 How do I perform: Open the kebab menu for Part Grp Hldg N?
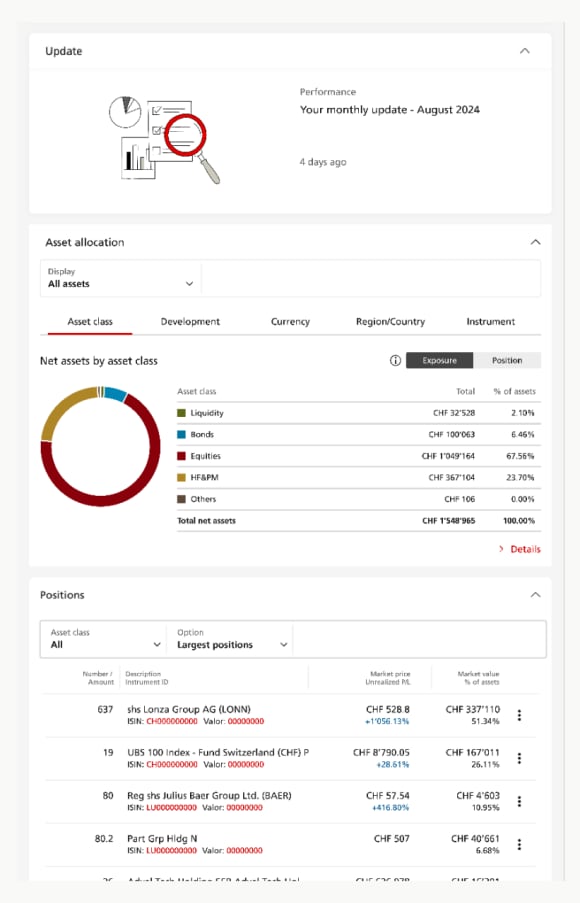[519, 844]
